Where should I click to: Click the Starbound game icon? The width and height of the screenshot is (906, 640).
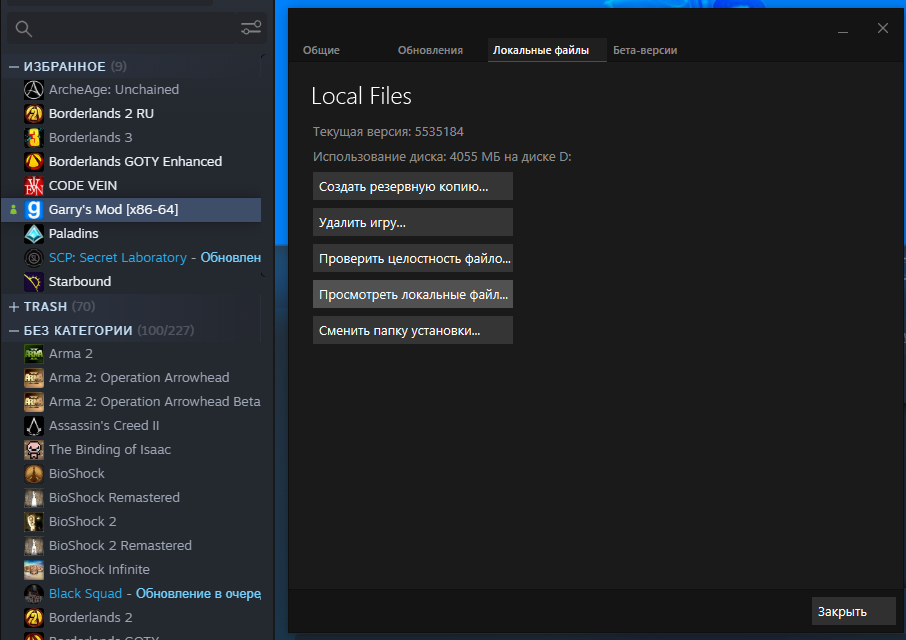[34, 281]
